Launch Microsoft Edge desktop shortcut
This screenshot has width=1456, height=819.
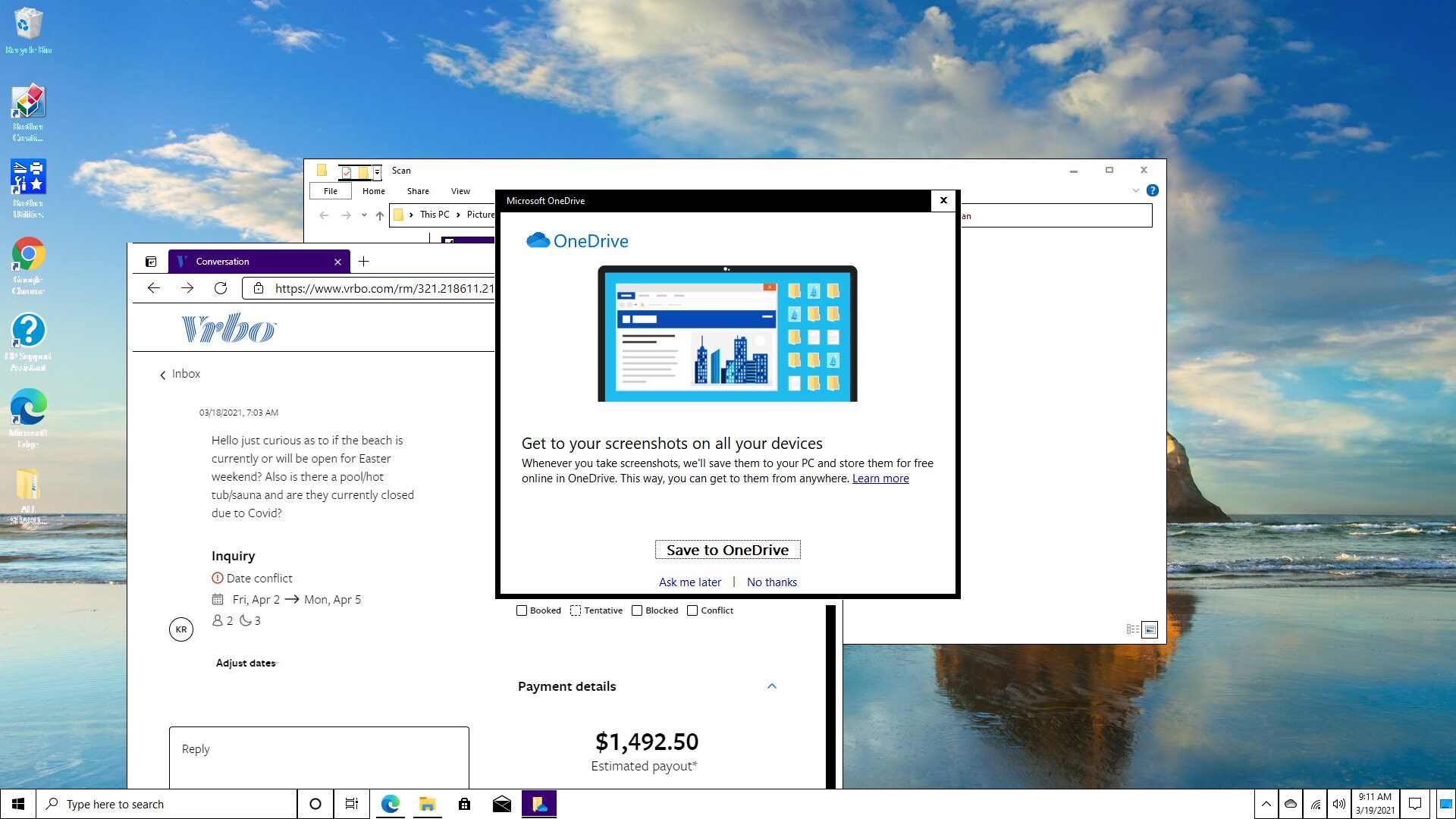(28, 418)
